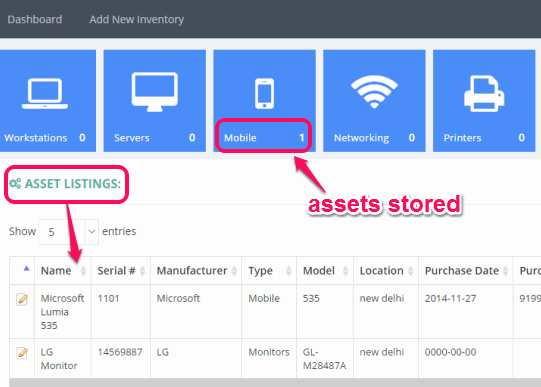Open the Workstations category label
This screenshot has width=541, height=387.
[36, 138]
